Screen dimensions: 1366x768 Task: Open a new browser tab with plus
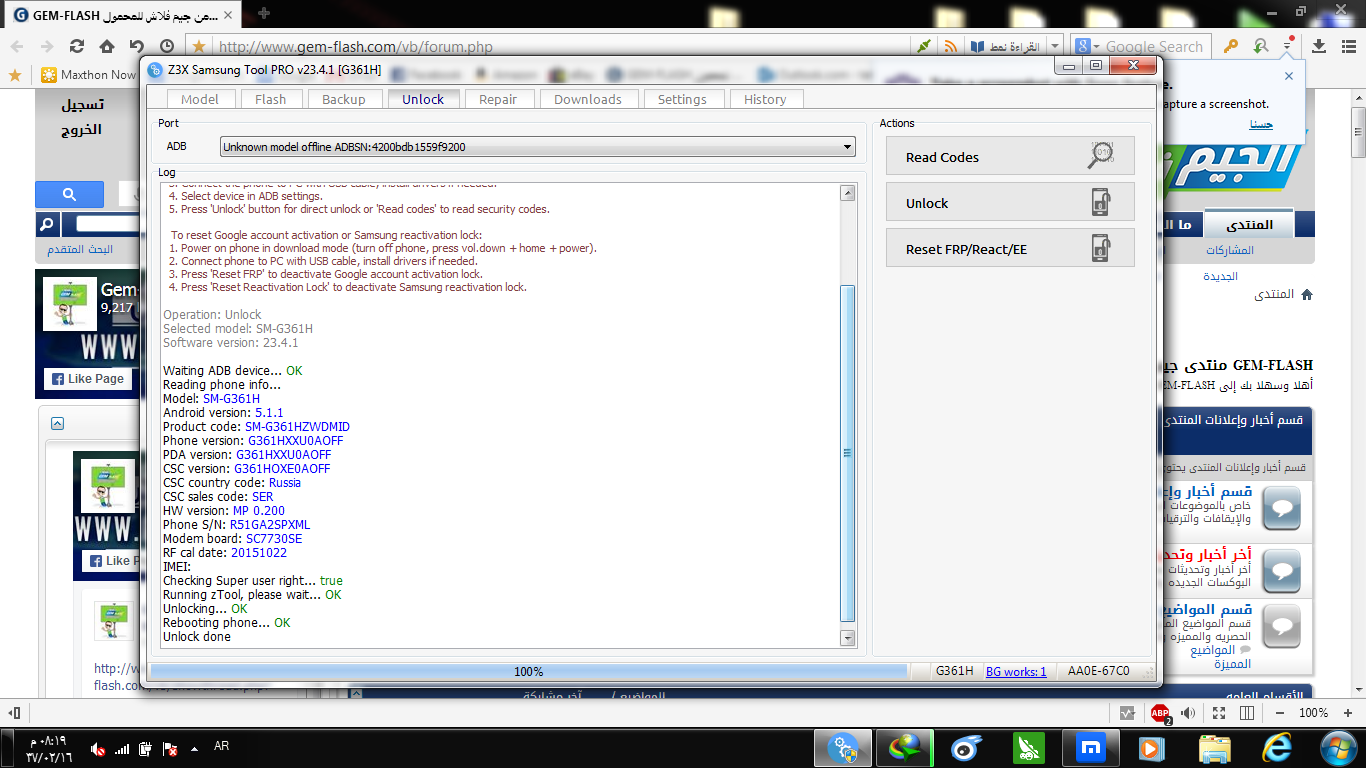click(264, 13)
